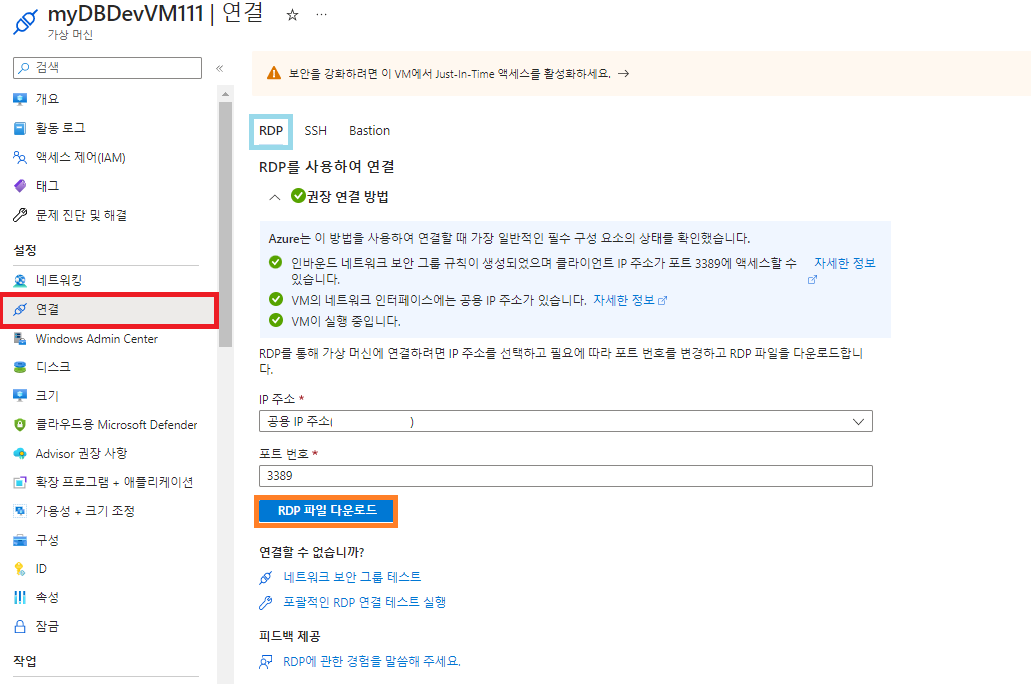Click the 개요 overview monitor icon
The image size is (1031, 684).
point(20,99)
